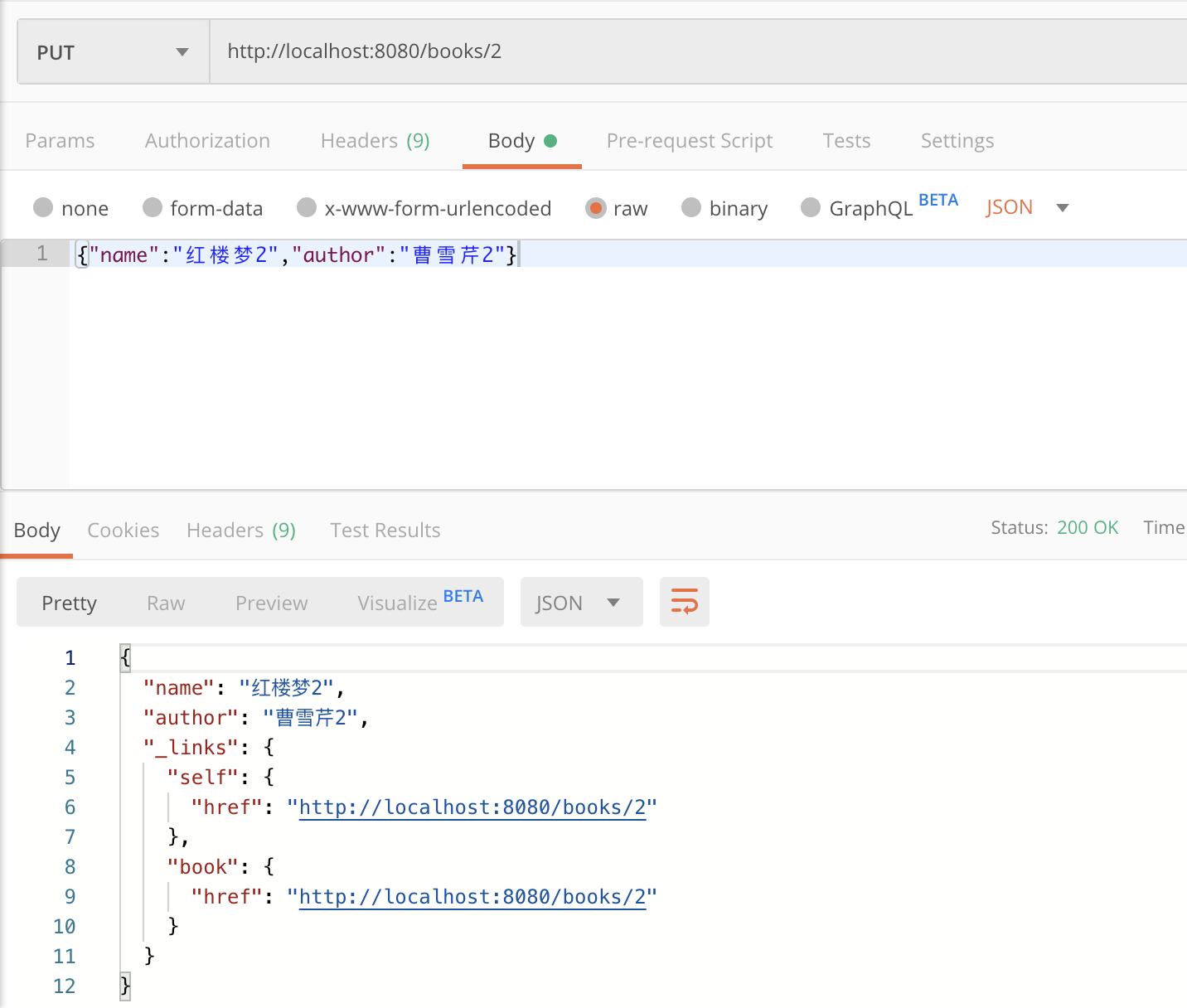Click the request URL input field
Screen dimensions: 1187x1008
point(497,51)
